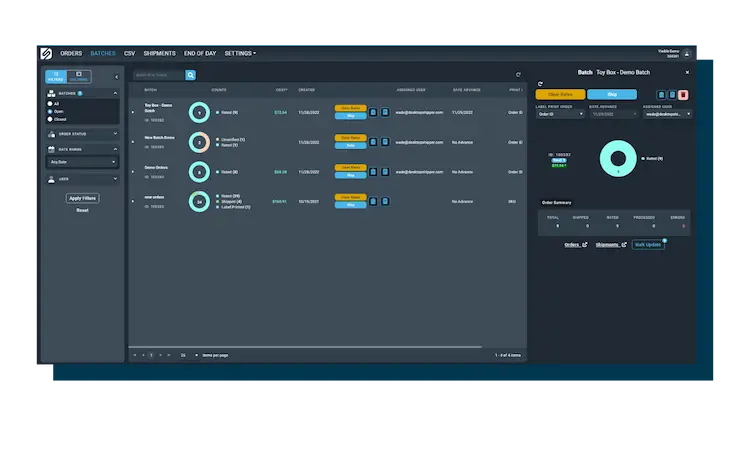The height and width of the screenshot is (450, 750).
Task: Open the Shipments link in detail panel
Action: [x=611, y=245]
